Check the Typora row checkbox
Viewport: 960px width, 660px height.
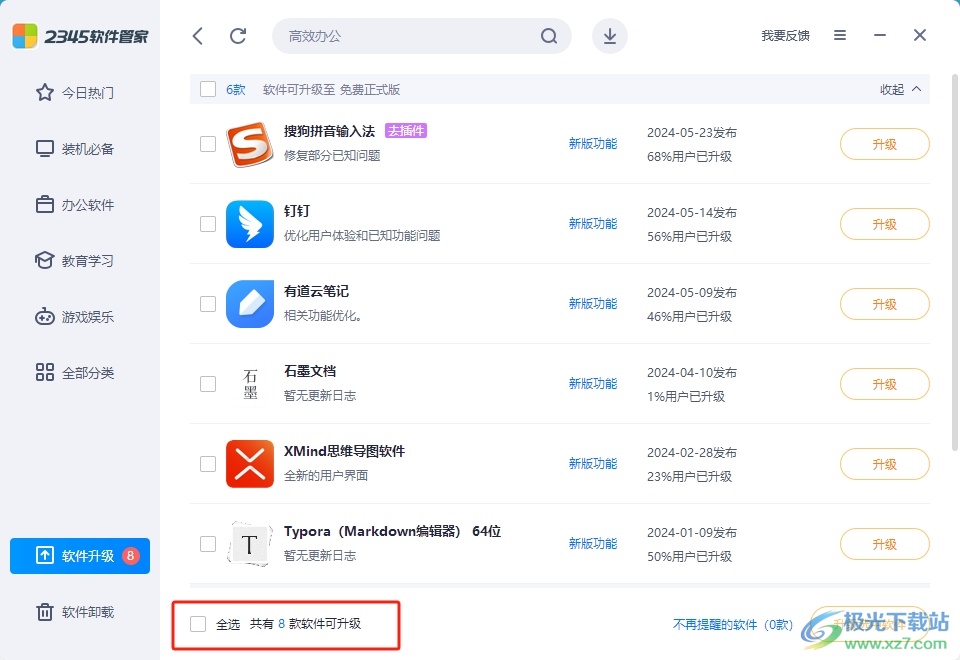point(208,544)
